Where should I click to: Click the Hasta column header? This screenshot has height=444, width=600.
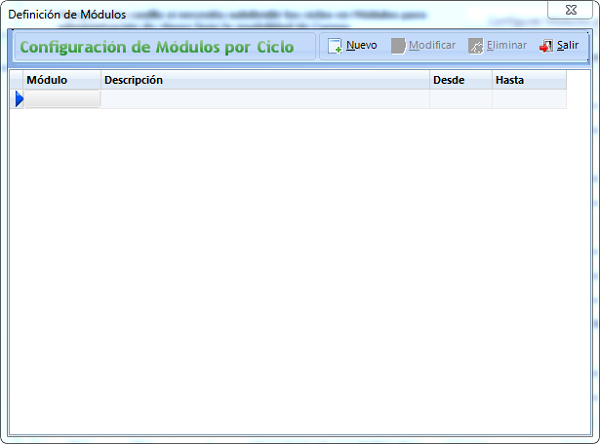529,80
